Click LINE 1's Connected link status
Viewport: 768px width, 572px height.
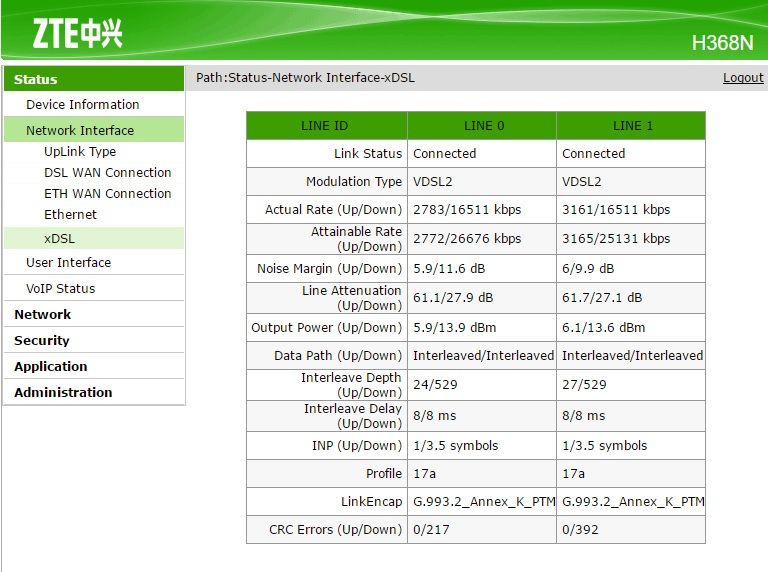(x=593, y=154)
